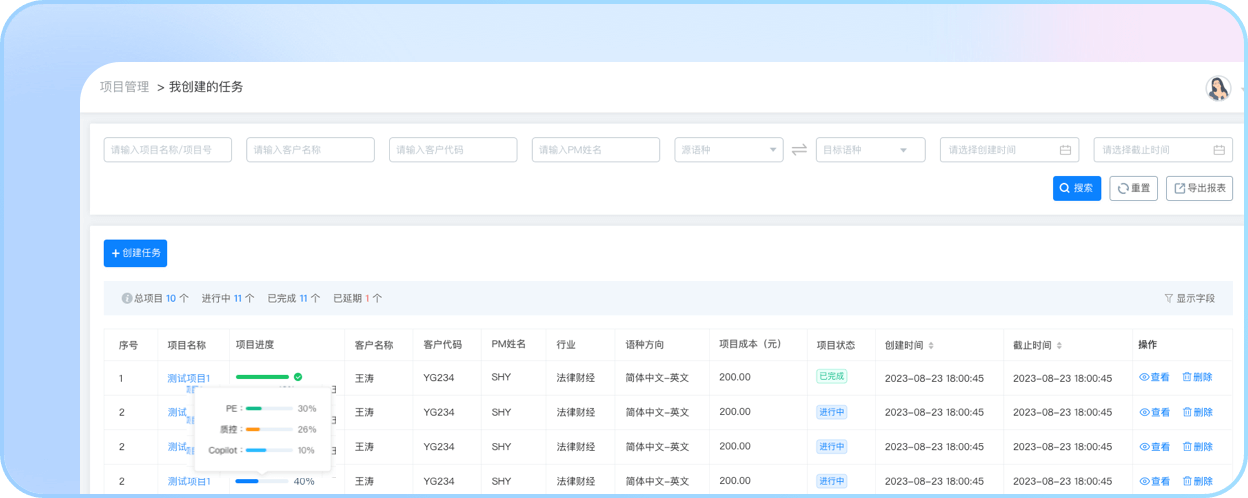Open the 显示字段 column filter
The image size is (1248, 498).
point(1189,298)
